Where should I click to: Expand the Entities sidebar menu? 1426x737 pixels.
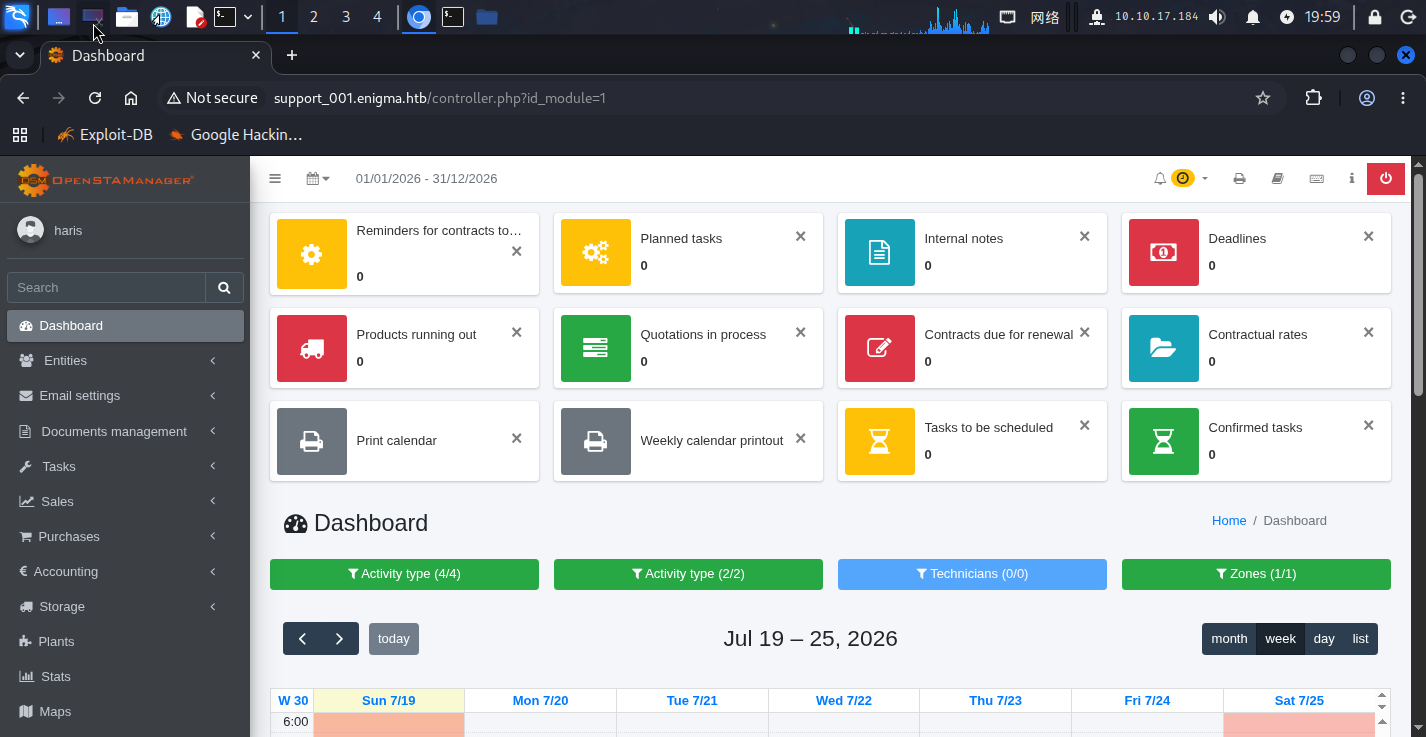(x=125, y=360)
